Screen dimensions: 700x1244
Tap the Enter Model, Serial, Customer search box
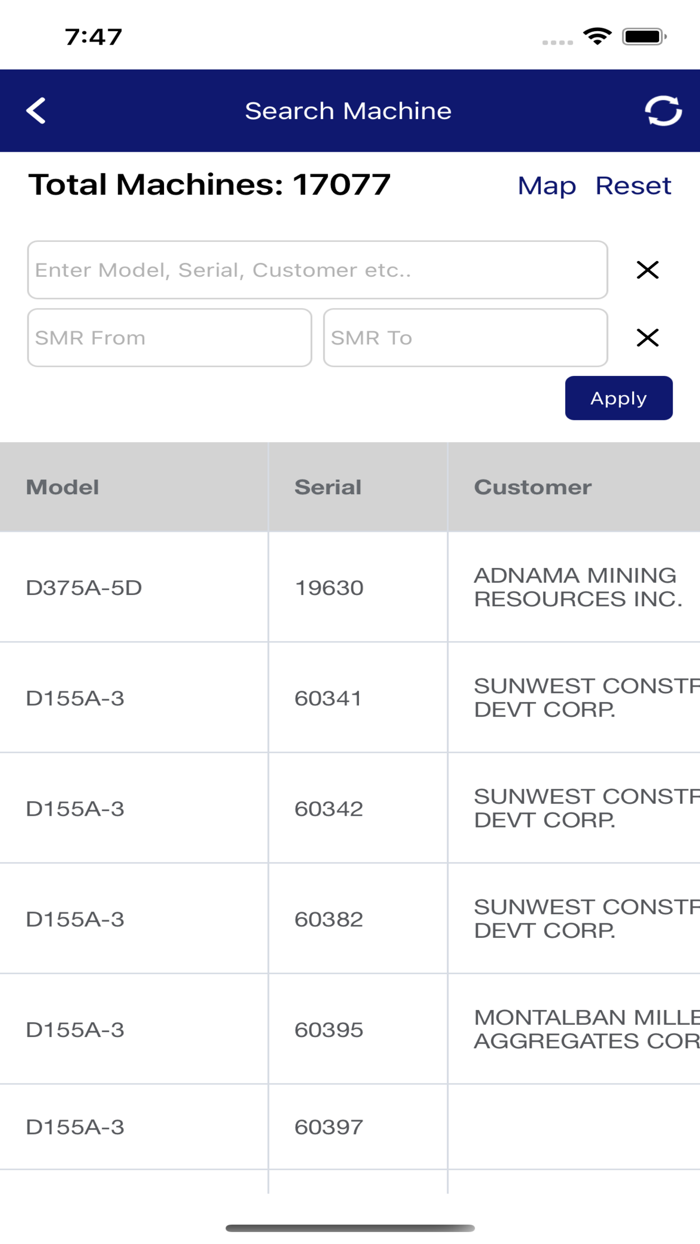point(318,270)
